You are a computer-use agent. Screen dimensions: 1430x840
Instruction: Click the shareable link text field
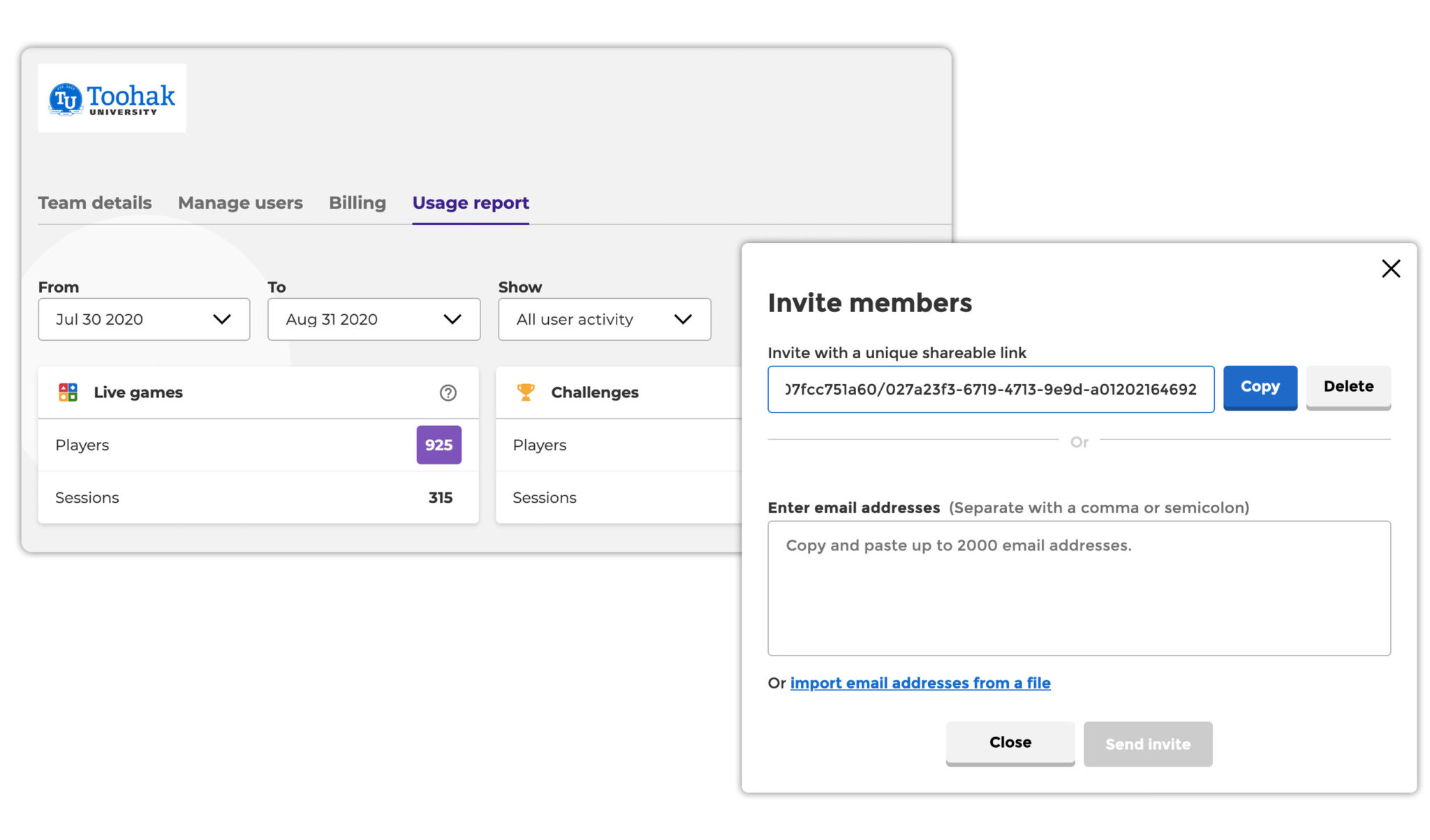pyautogui.click(x=990, y=389)
